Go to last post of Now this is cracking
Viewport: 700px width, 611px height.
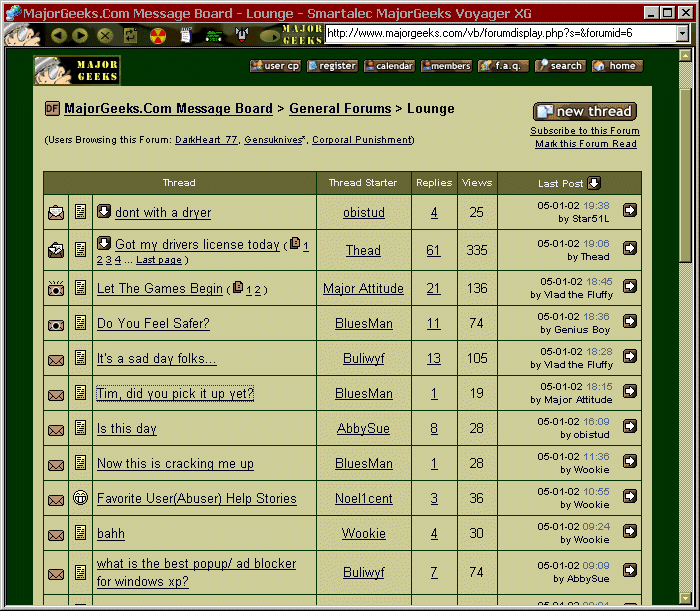(x=630, y=461)
